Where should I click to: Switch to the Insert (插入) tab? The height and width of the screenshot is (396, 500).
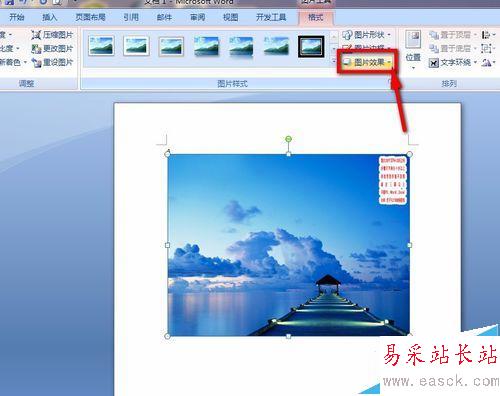point(50,17)
